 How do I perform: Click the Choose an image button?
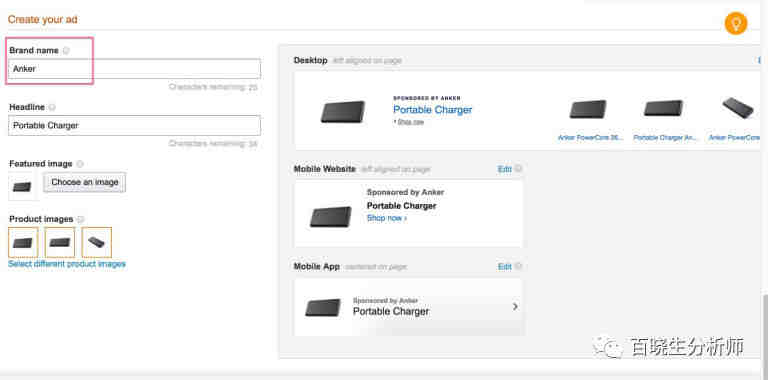85,182
